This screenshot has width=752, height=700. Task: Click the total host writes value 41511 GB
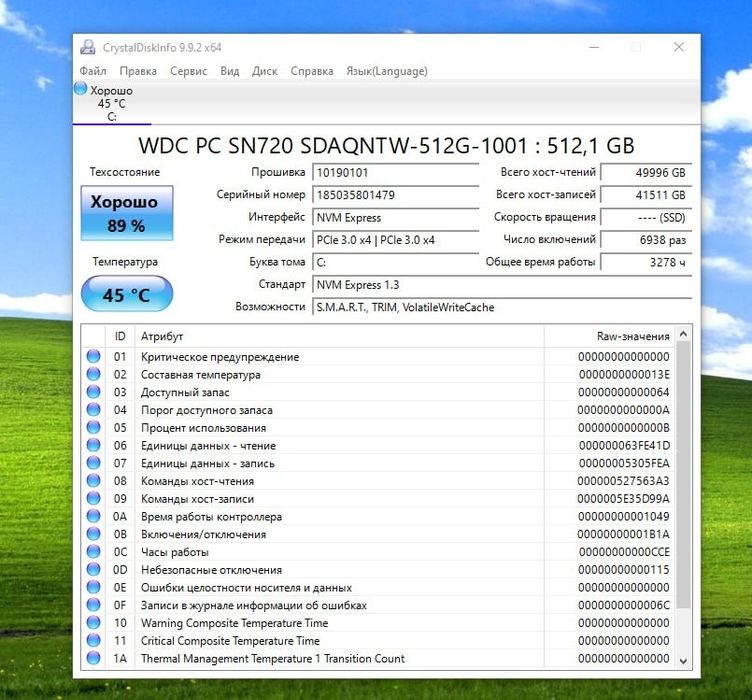click(x=646, y=195)
